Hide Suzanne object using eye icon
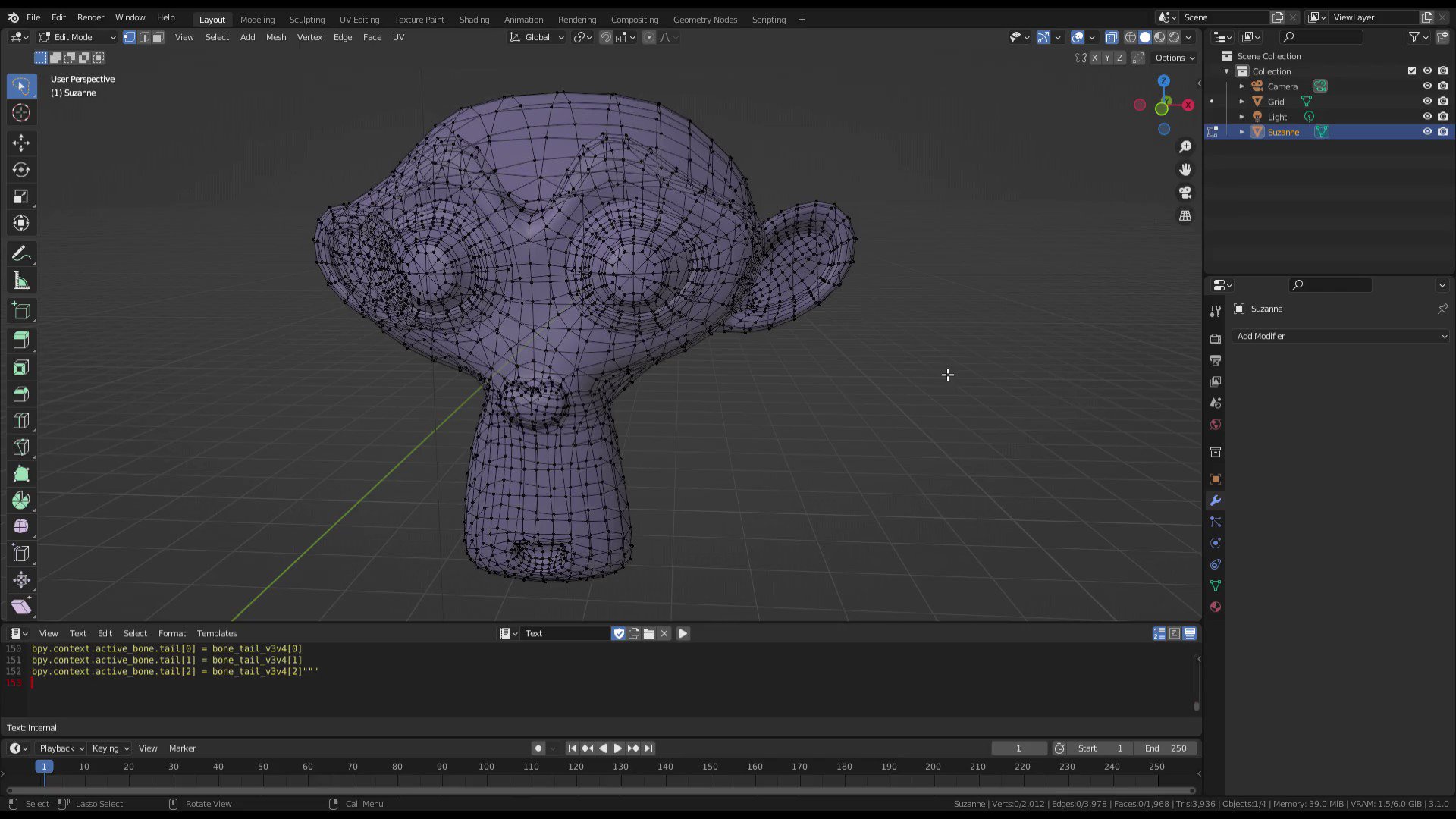 point(1426,132)
